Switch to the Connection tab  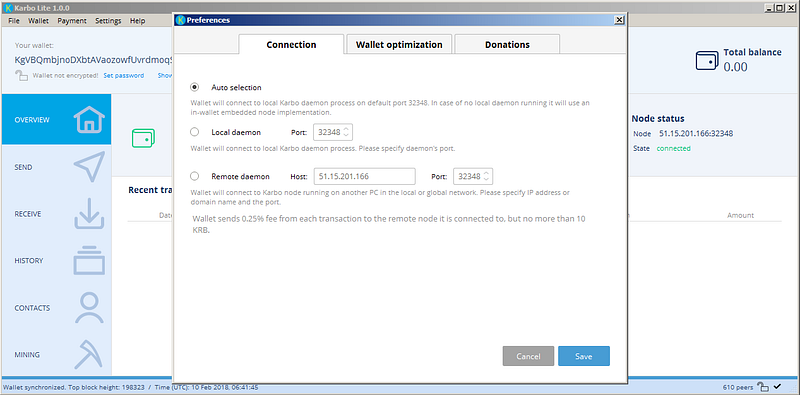[291, 44]
